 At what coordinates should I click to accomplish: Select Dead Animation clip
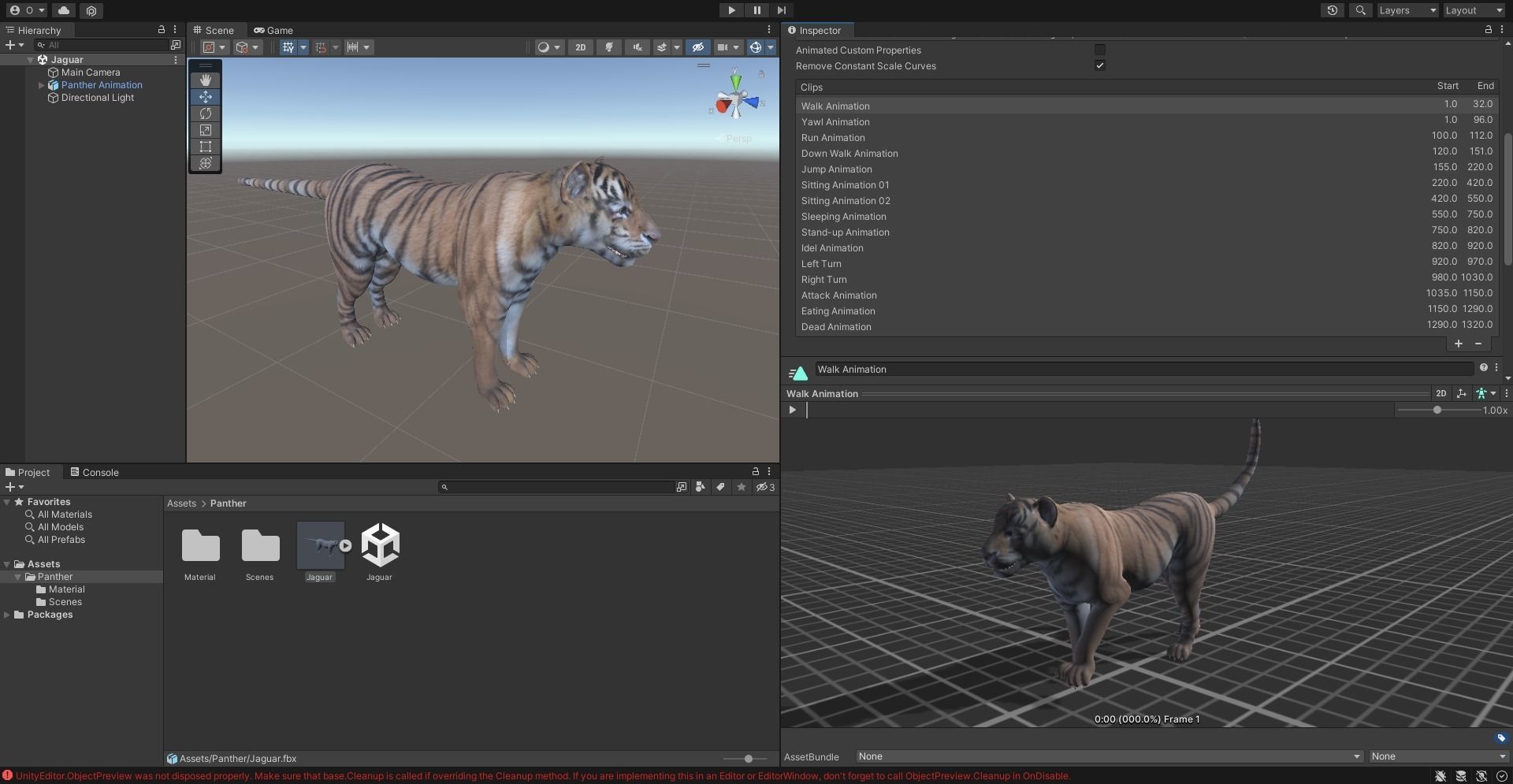coord(1147,326)
